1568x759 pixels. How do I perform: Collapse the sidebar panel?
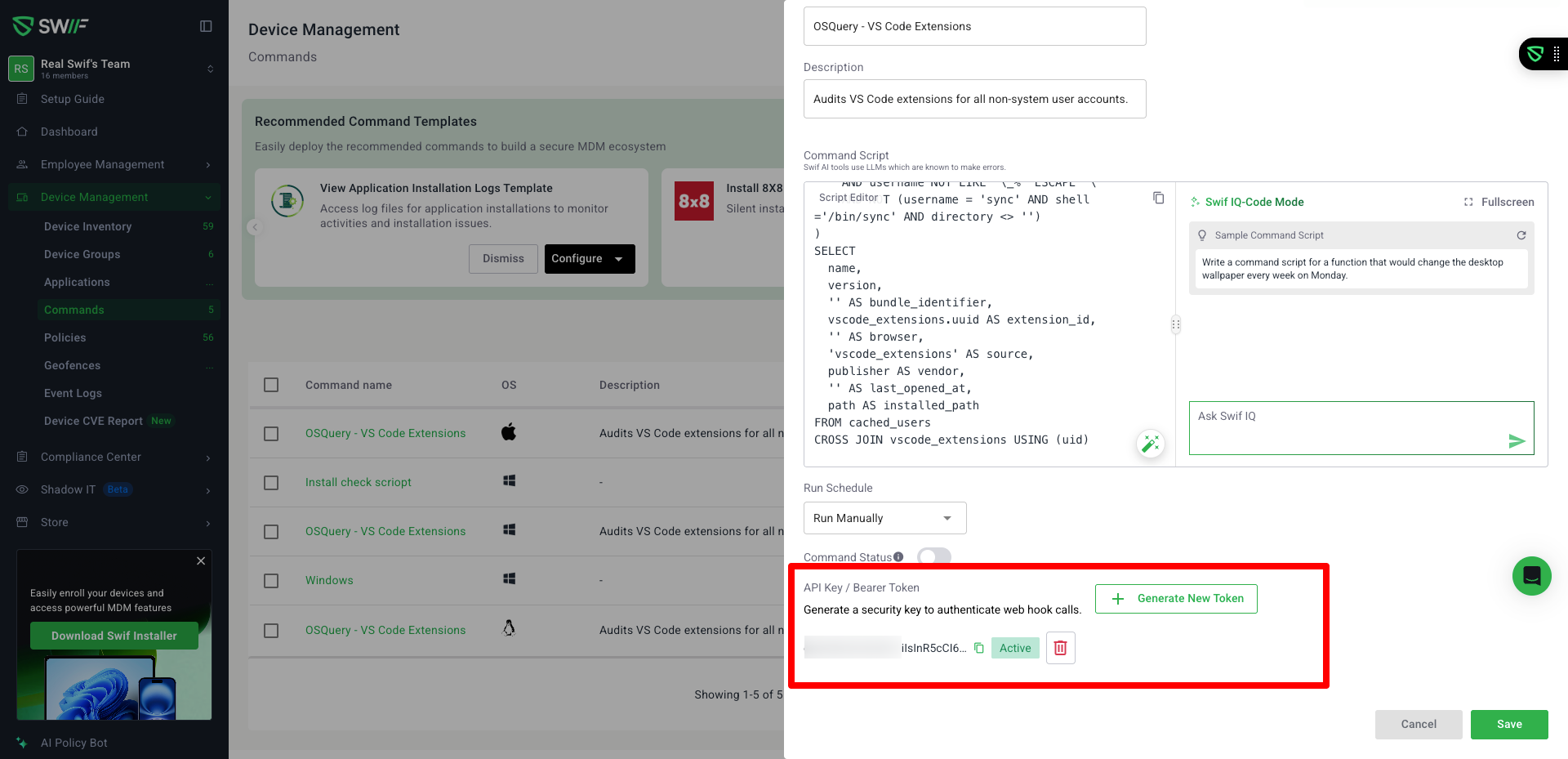pos(206,26)
